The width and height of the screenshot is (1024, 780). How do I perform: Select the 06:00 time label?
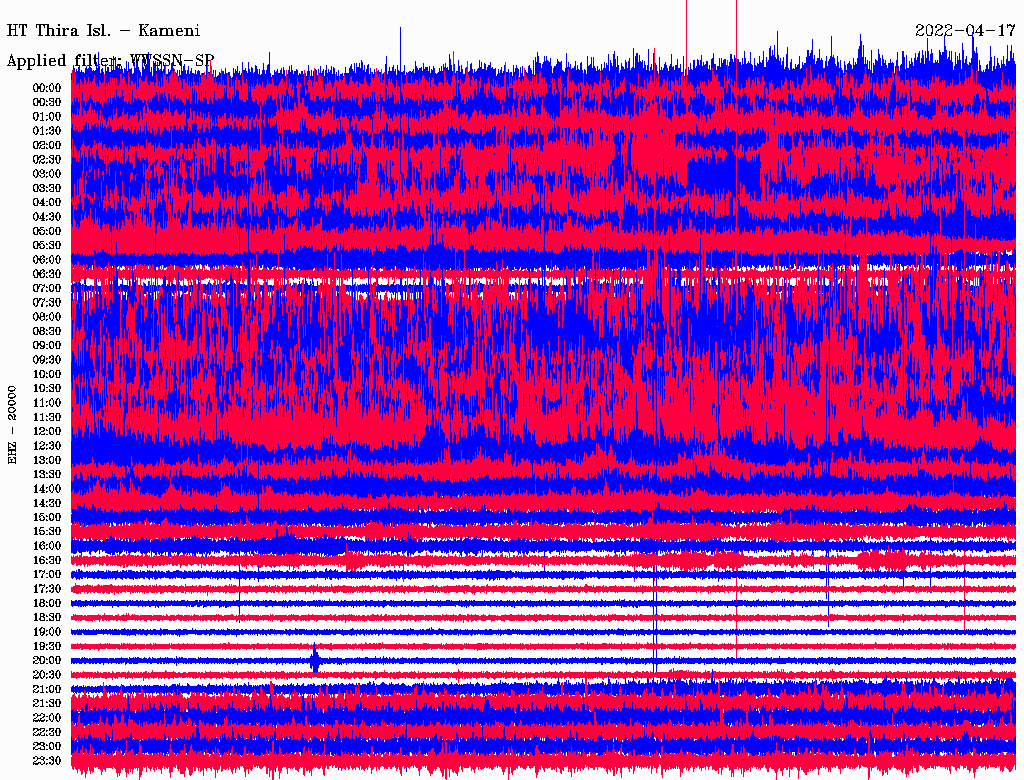47,260
